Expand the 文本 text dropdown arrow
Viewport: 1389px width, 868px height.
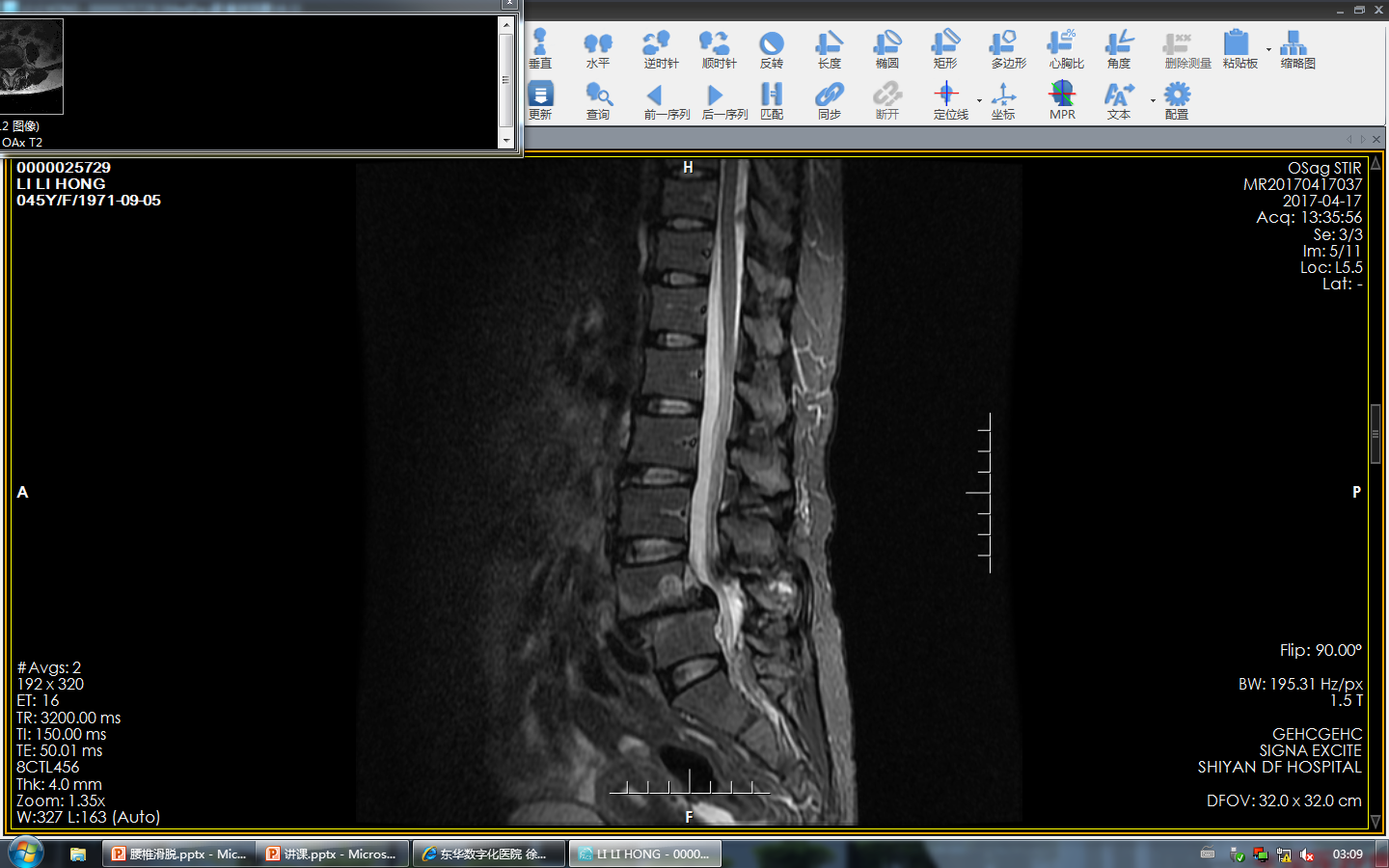(x=1153, y=100)
